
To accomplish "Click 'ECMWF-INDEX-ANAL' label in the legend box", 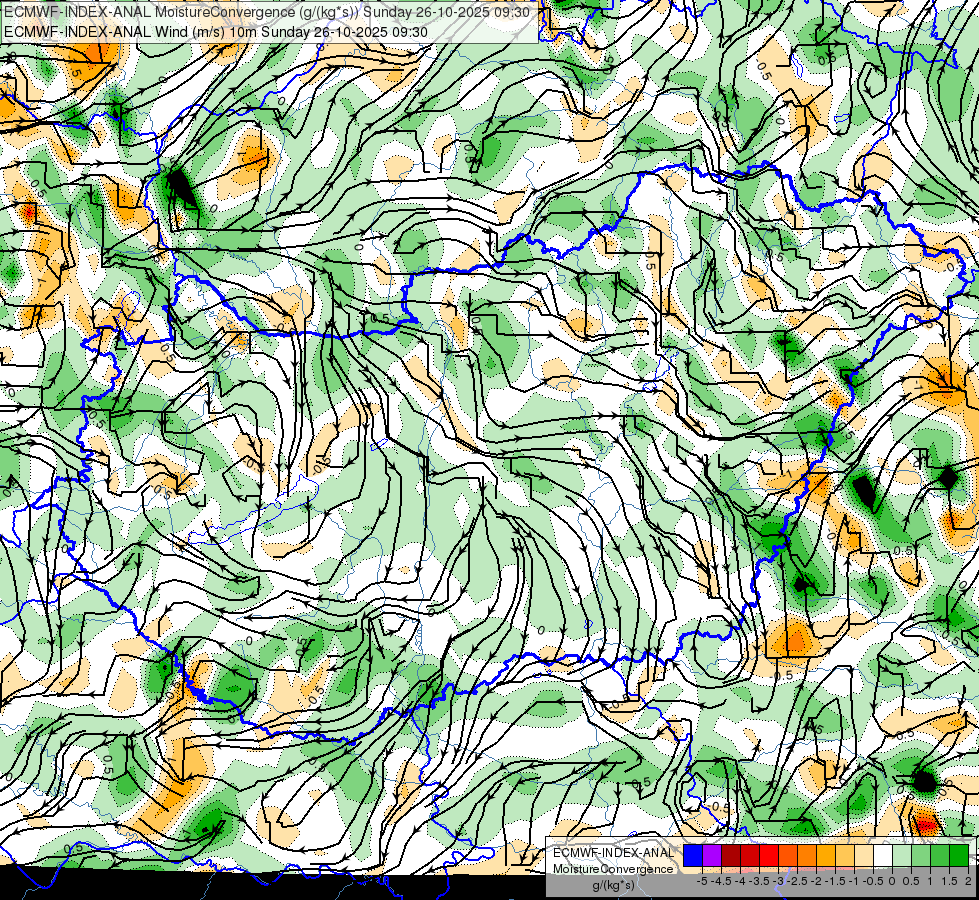I will (x=612, y=853).
